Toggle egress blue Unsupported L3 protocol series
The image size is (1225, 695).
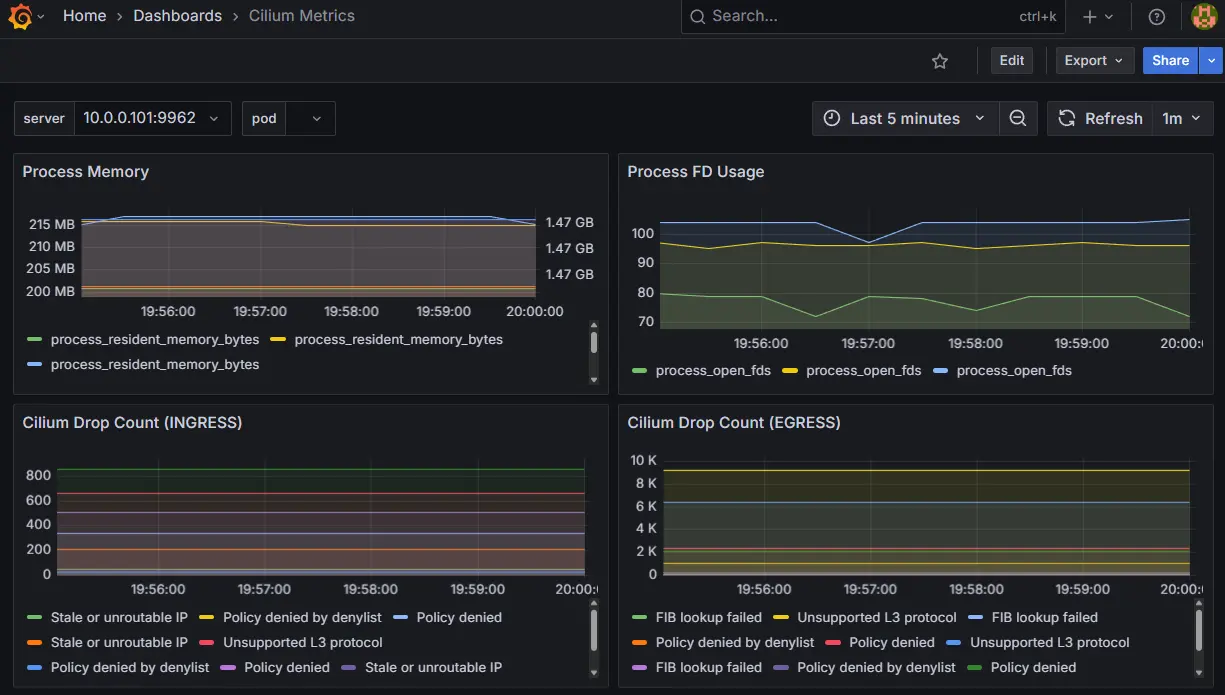tap(1050, 643)
